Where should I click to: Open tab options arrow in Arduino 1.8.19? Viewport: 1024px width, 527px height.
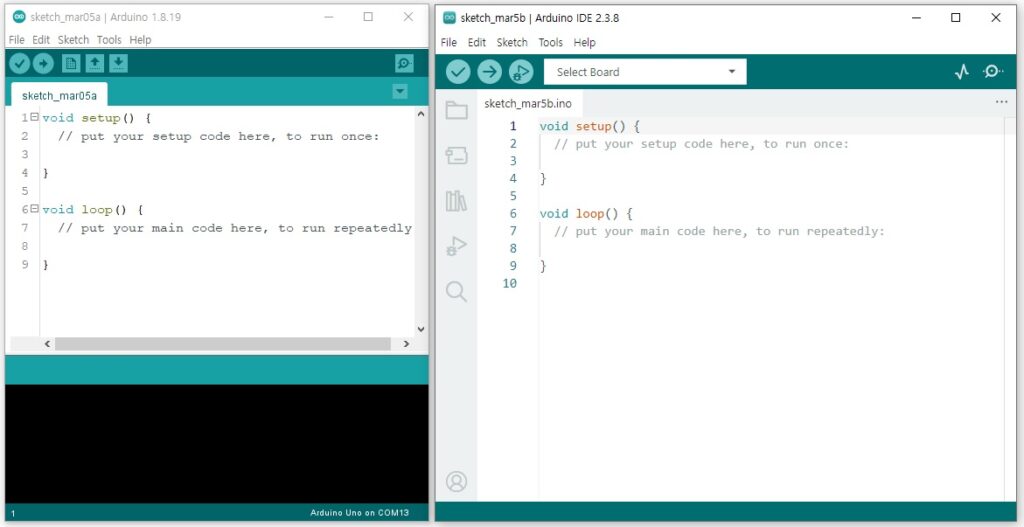(400, 91)
